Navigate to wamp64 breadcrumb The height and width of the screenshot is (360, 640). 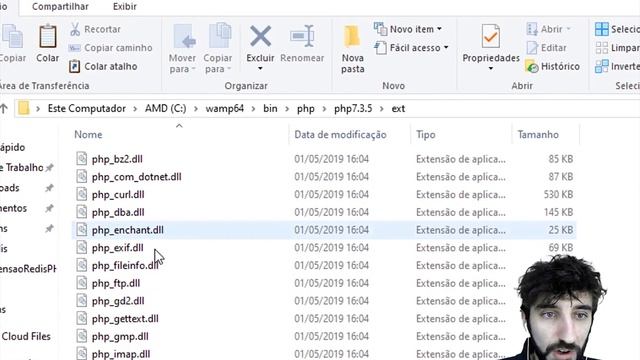coord(224,109)
